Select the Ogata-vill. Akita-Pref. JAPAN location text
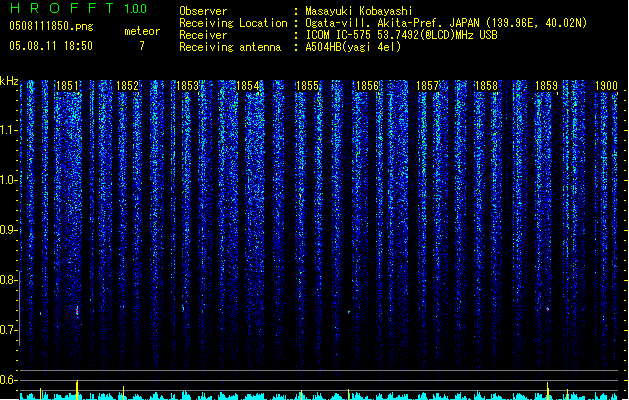This screenshot has width=629, height=400. coord(446,23)
